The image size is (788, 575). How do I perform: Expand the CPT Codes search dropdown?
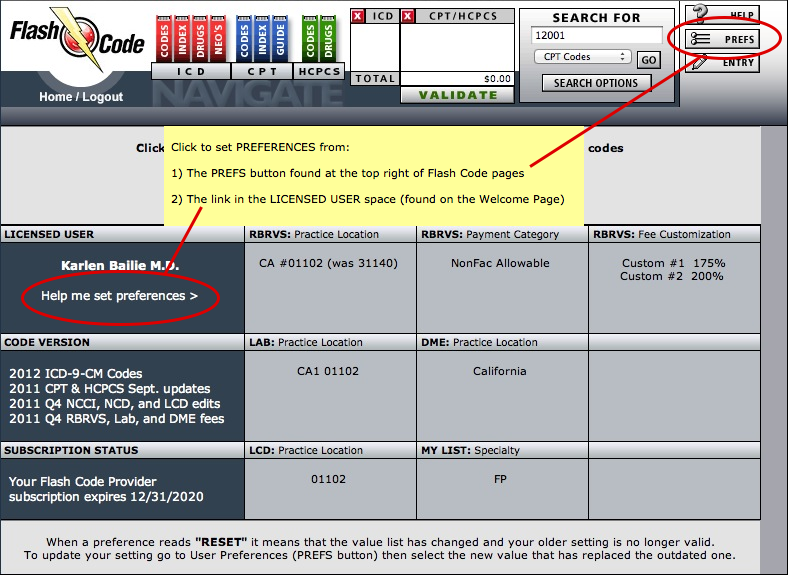tap(582, 56)
